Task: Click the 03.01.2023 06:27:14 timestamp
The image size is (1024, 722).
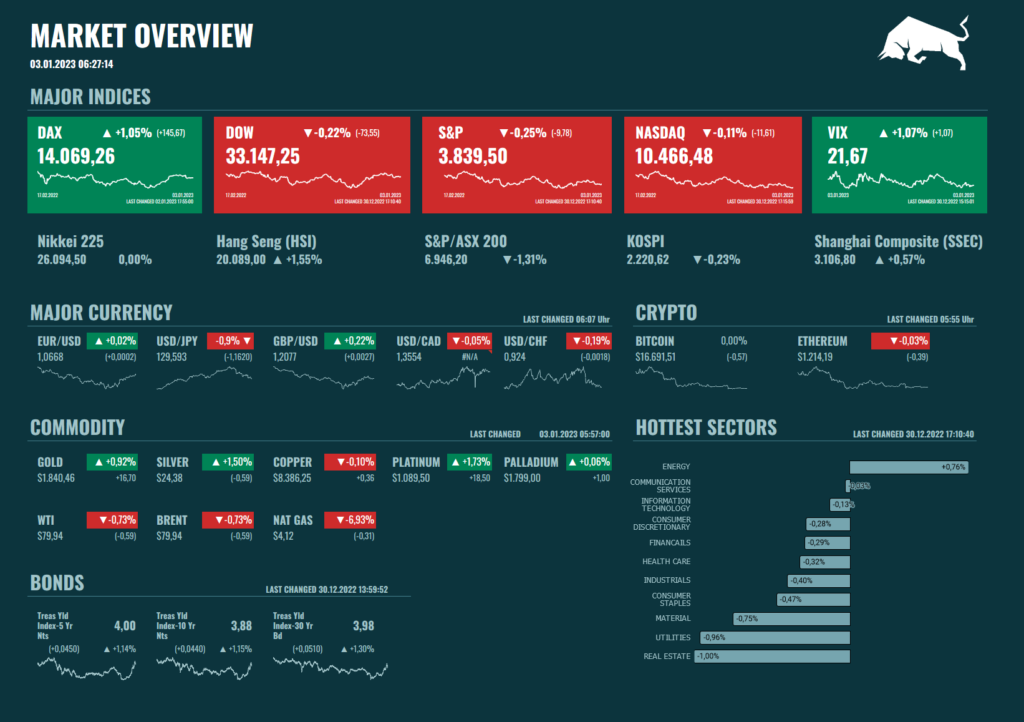Action: (x=72, y=64)
